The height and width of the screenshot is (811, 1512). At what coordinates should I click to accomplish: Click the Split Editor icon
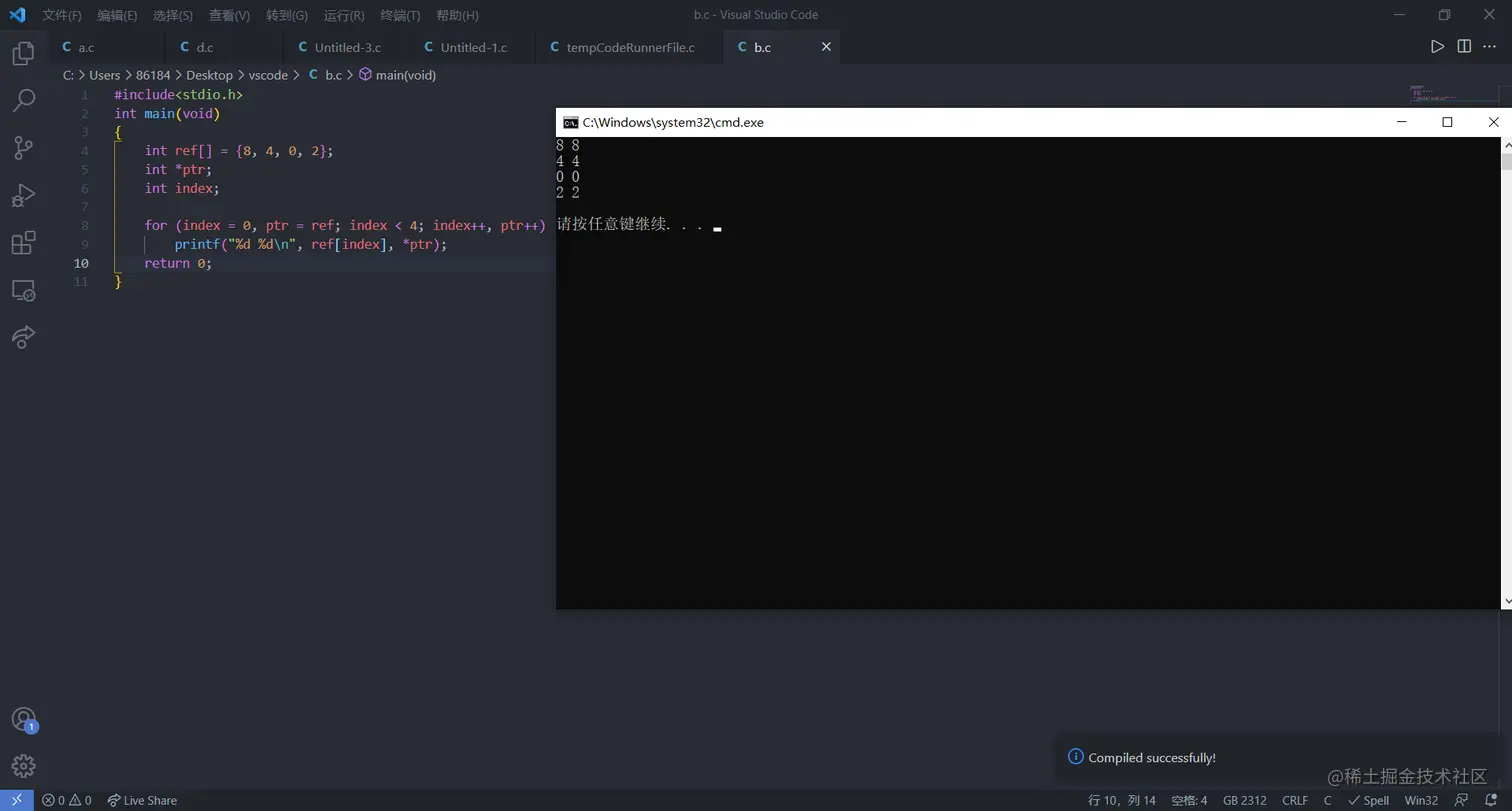1464,47
